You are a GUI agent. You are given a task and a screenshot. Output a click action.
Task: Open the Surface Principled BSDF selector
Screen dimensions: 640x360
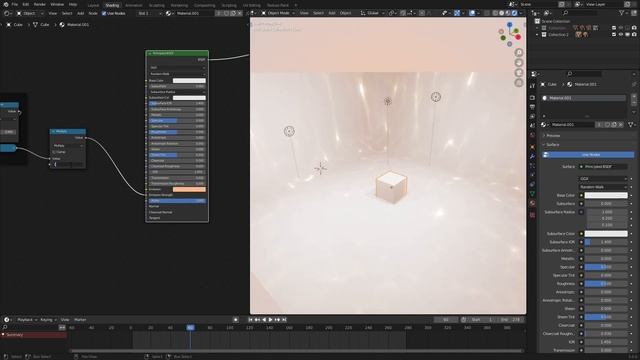[x=603, y=167]
